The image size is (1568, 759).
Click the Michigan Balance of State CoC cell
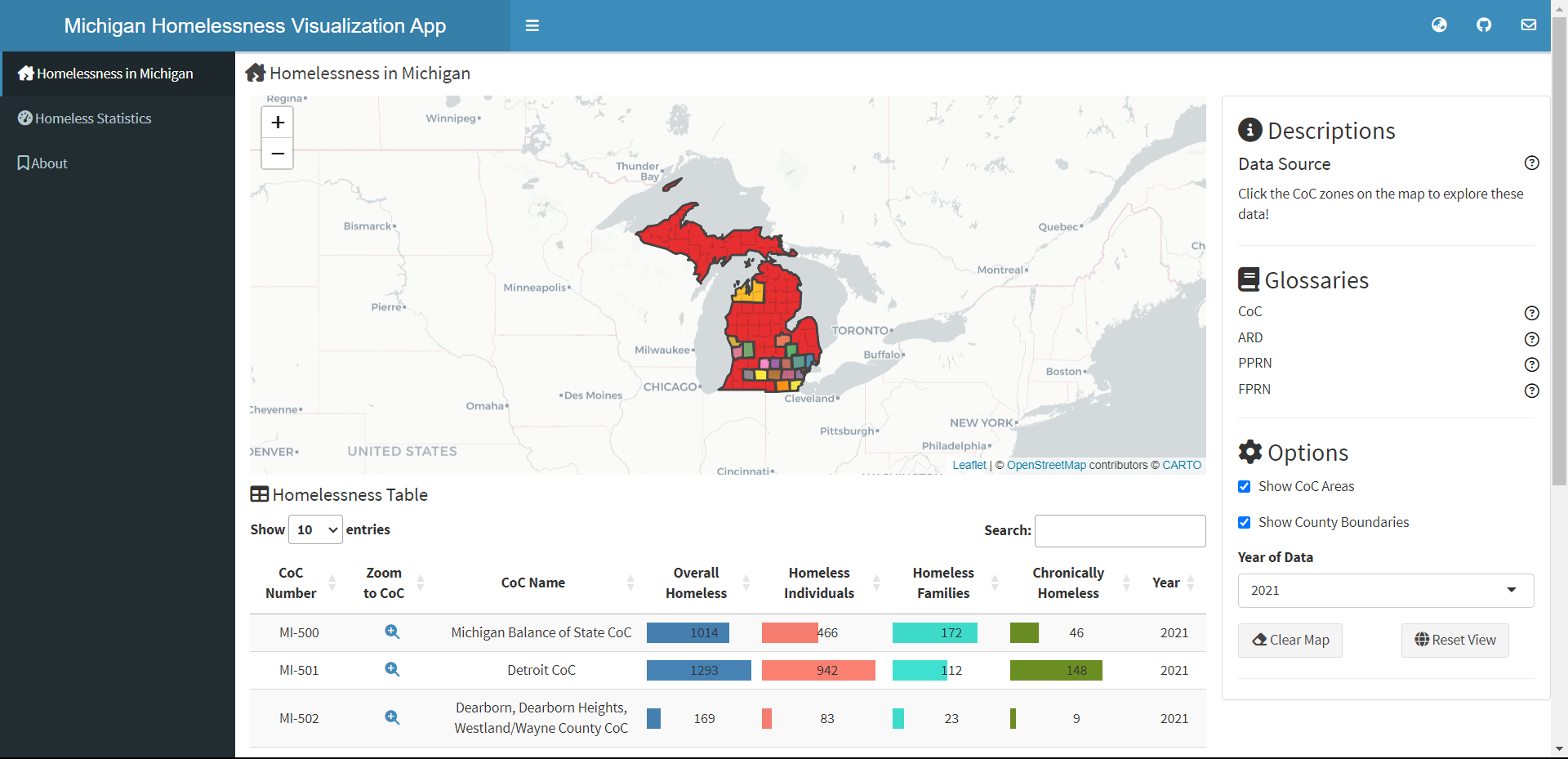[541, 632]
